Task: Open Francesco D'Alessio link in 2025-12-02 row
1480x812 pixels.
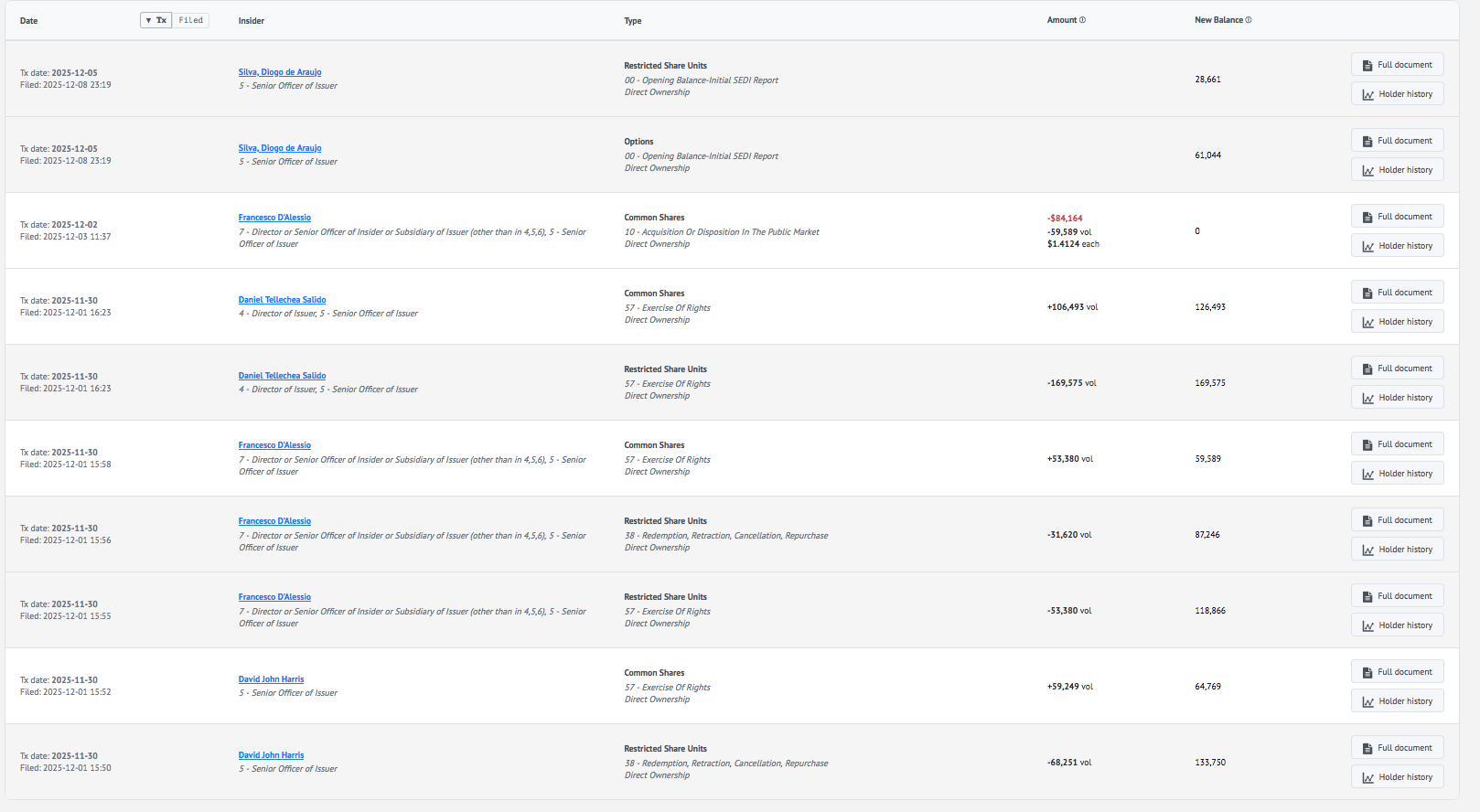Action: click(x=274, y=218)
